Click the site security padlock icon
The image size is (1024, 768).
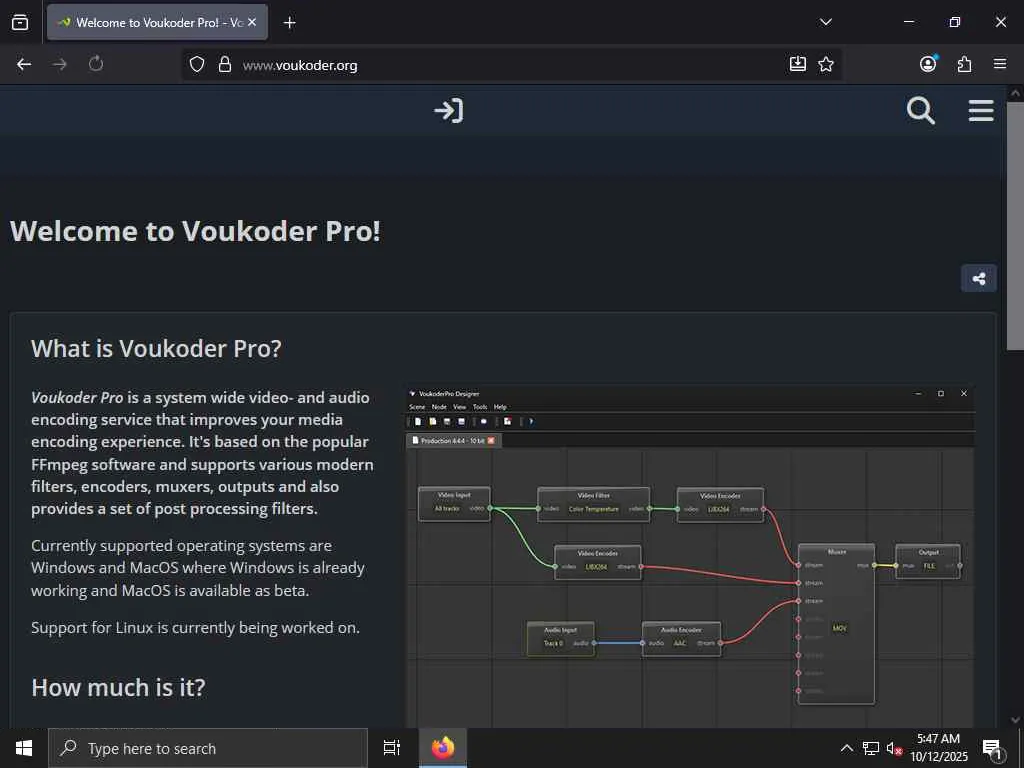[225, 64]
